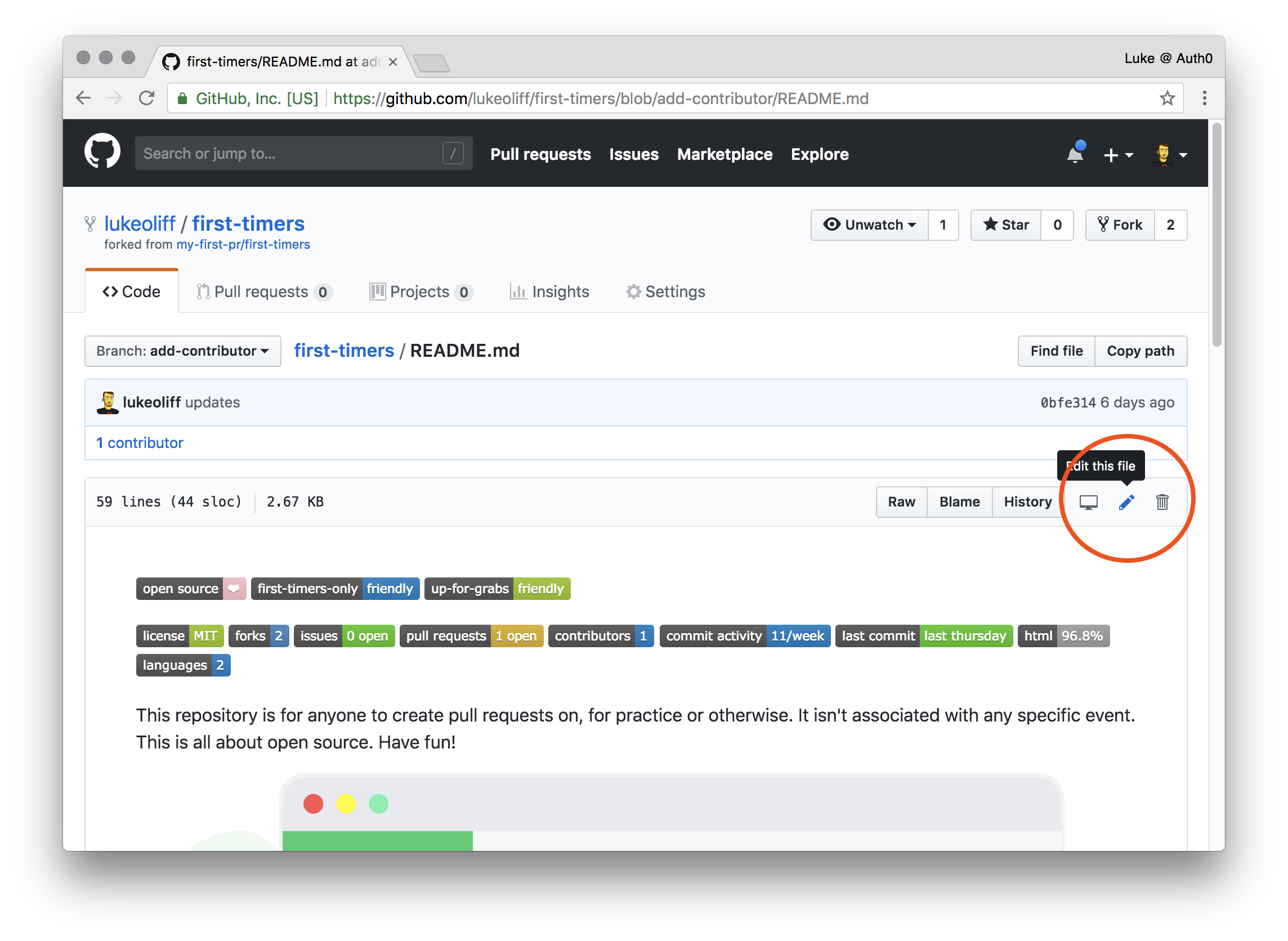Image resolution: width=1288 pixels, height=941 pixels.
Task: Open the 1 contributor link
Action: tap(140, 442)
